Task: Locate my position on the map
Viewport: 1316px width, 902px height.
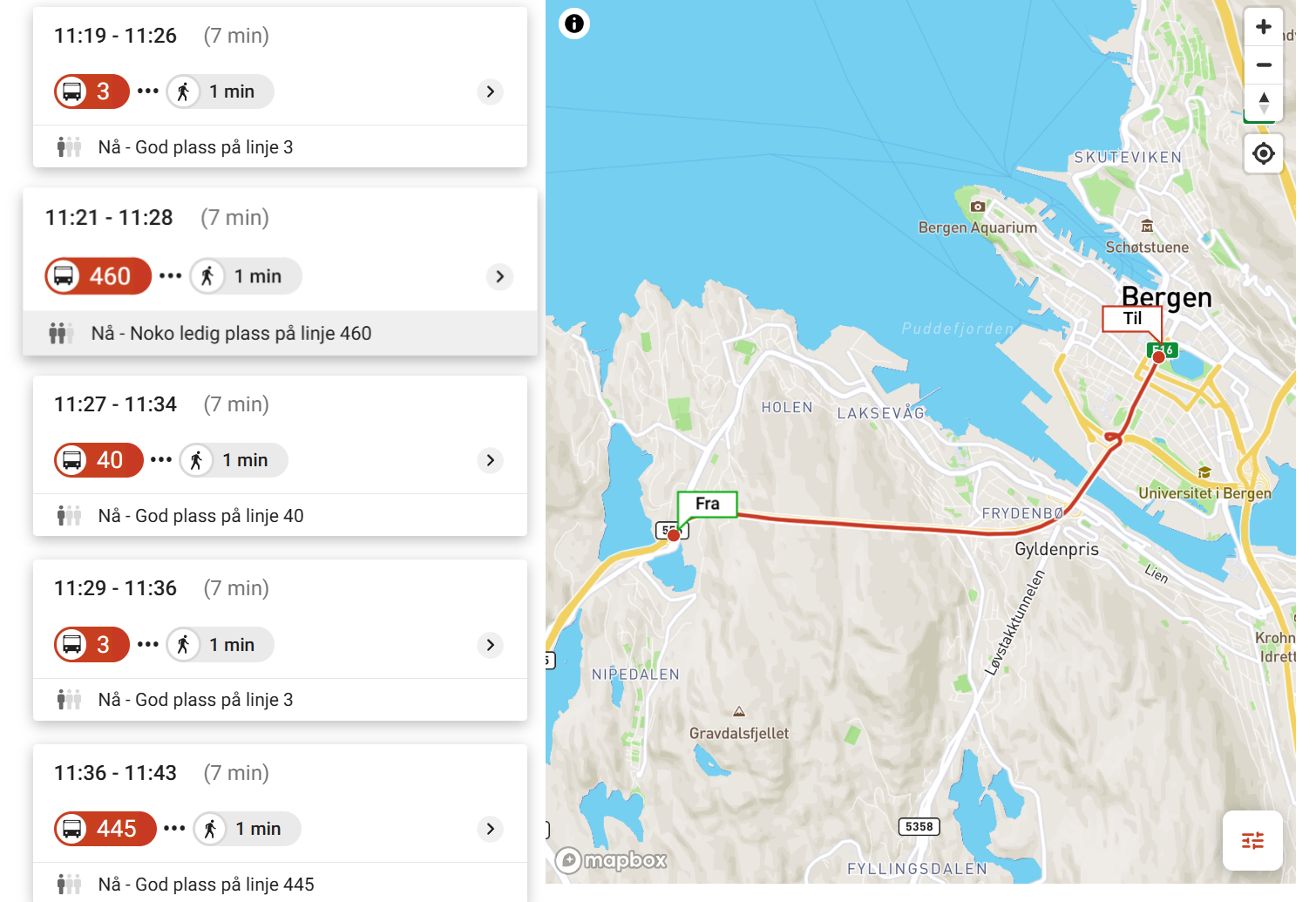Action: (x=1263, y=154)
